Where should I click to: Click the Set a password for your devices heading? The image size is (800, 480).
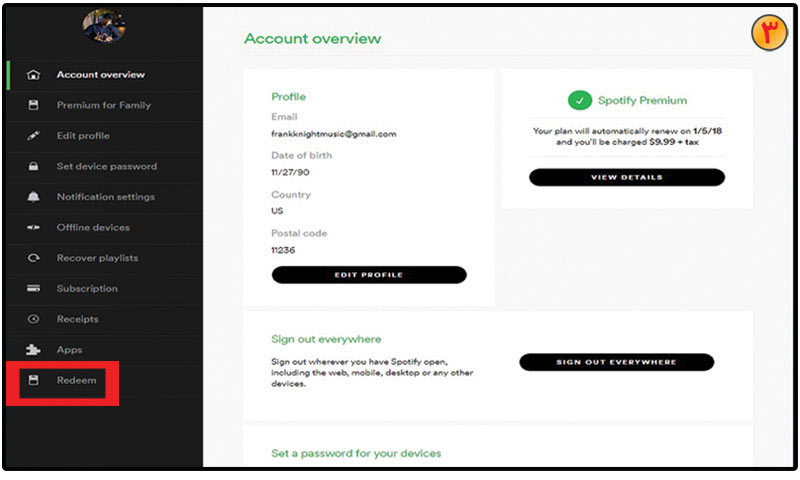(x=356, y=453)
